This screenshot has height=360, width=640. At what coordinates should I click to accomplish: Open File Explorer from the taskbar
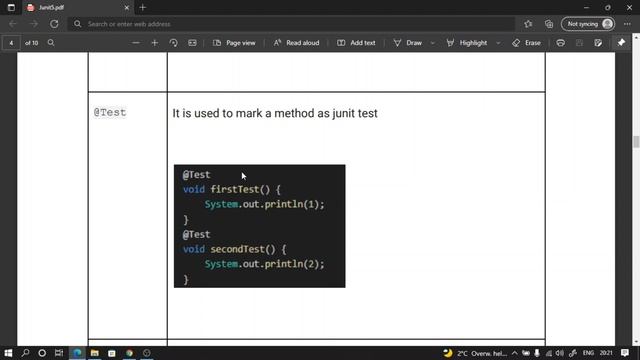[x=95, y=353]
